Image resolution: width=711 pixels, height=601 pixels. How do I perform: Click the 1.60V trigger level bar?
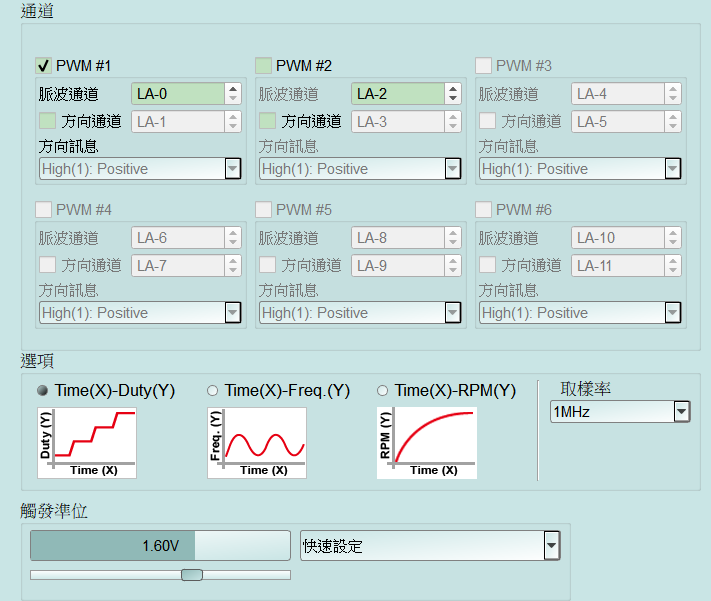(x=161, y=546)
